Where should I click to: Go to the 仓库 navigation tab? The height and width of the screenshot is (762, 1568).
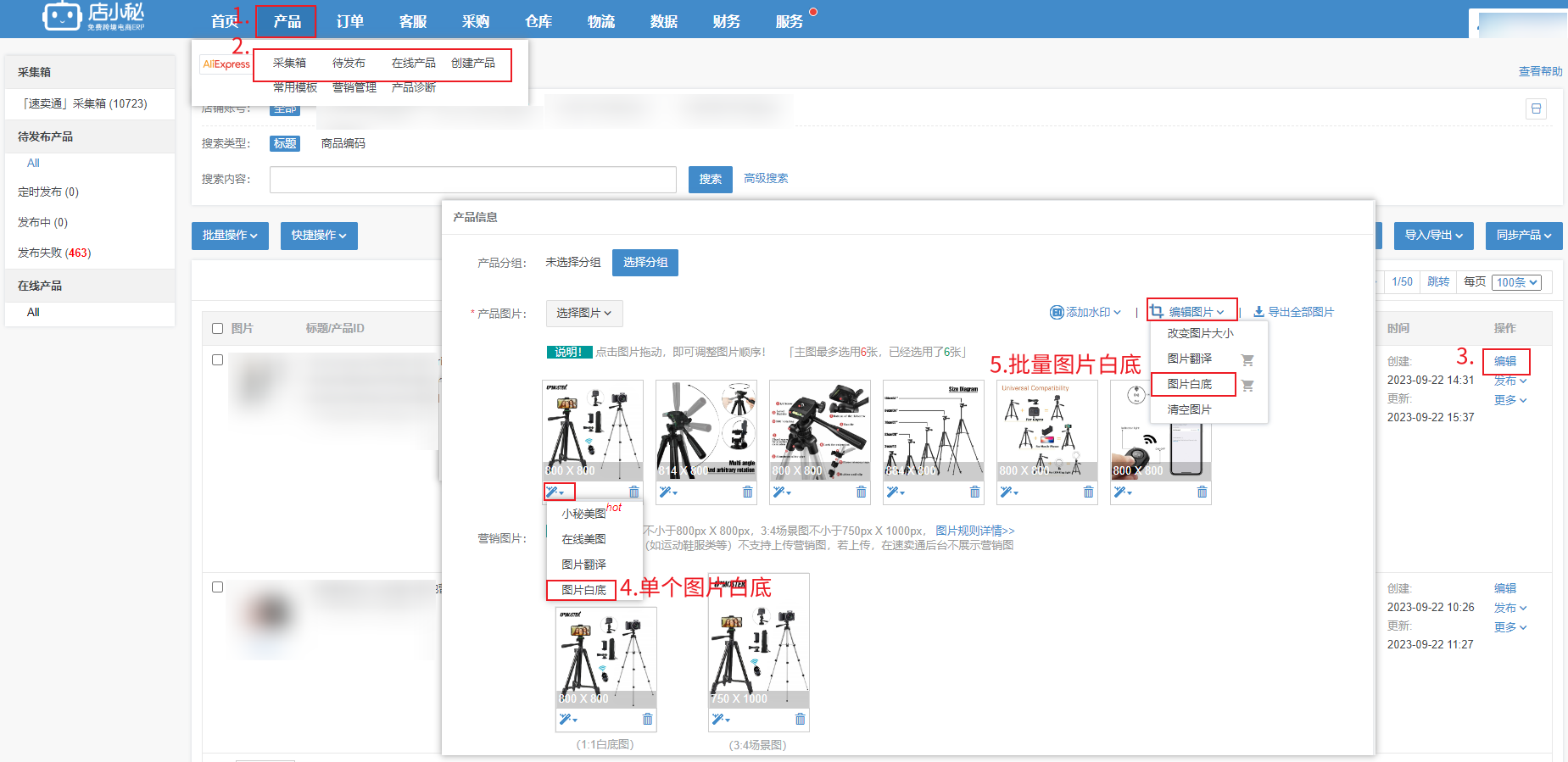(538, 21)
